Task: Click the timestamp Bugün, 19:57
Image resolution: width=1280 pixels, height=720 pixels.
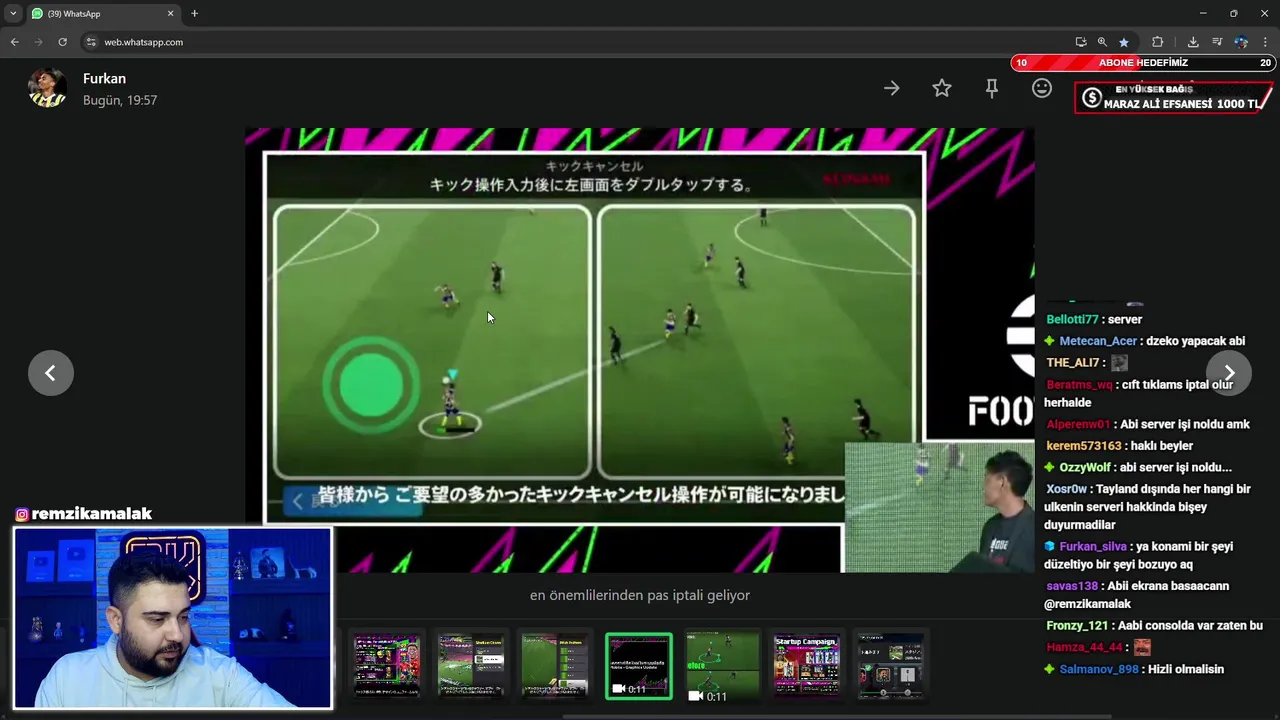Action: pos(120,100)
